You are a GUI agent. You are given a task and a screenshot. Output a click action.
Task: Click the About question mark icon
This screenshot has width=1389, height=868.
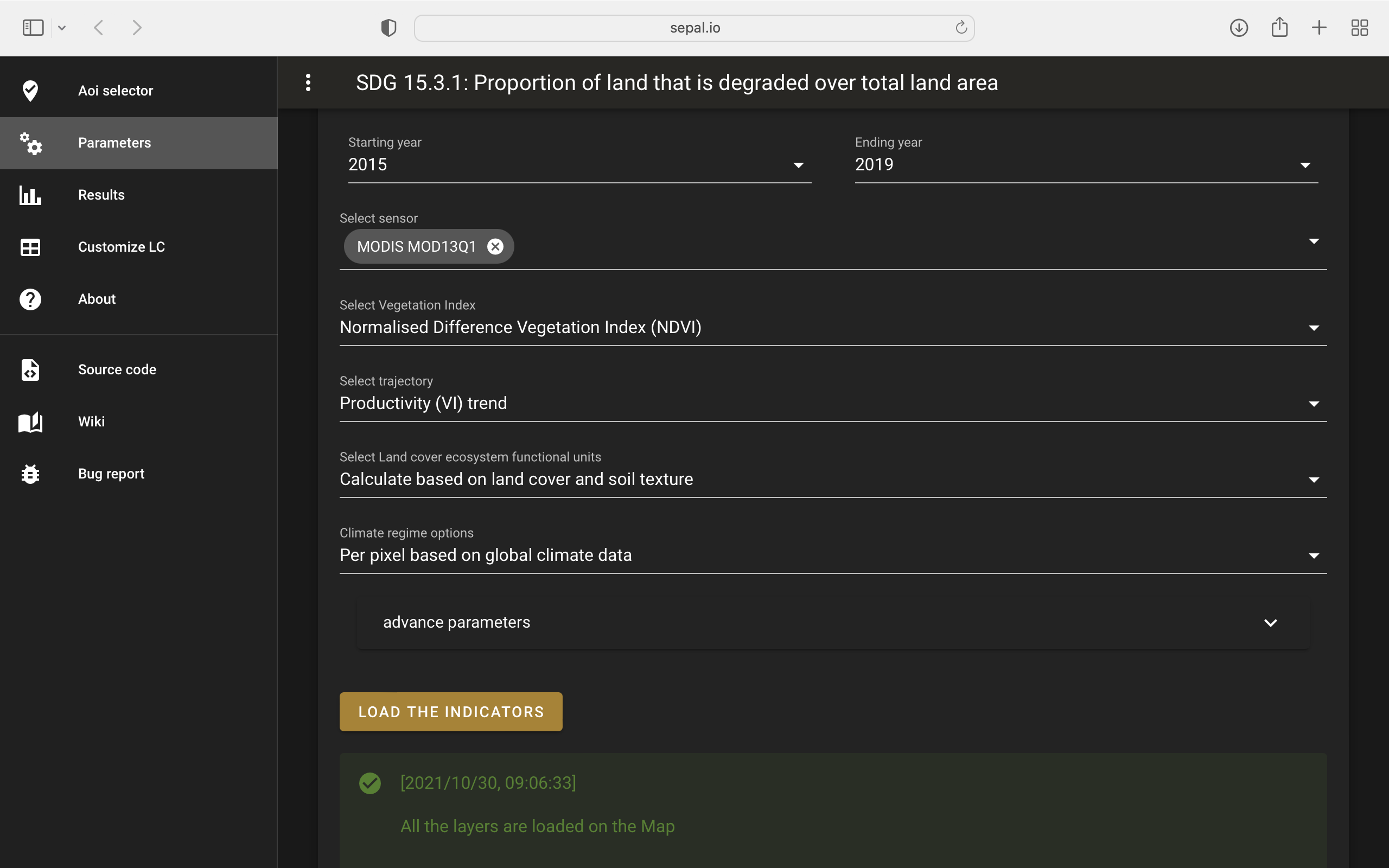click(x=30, y=299)
